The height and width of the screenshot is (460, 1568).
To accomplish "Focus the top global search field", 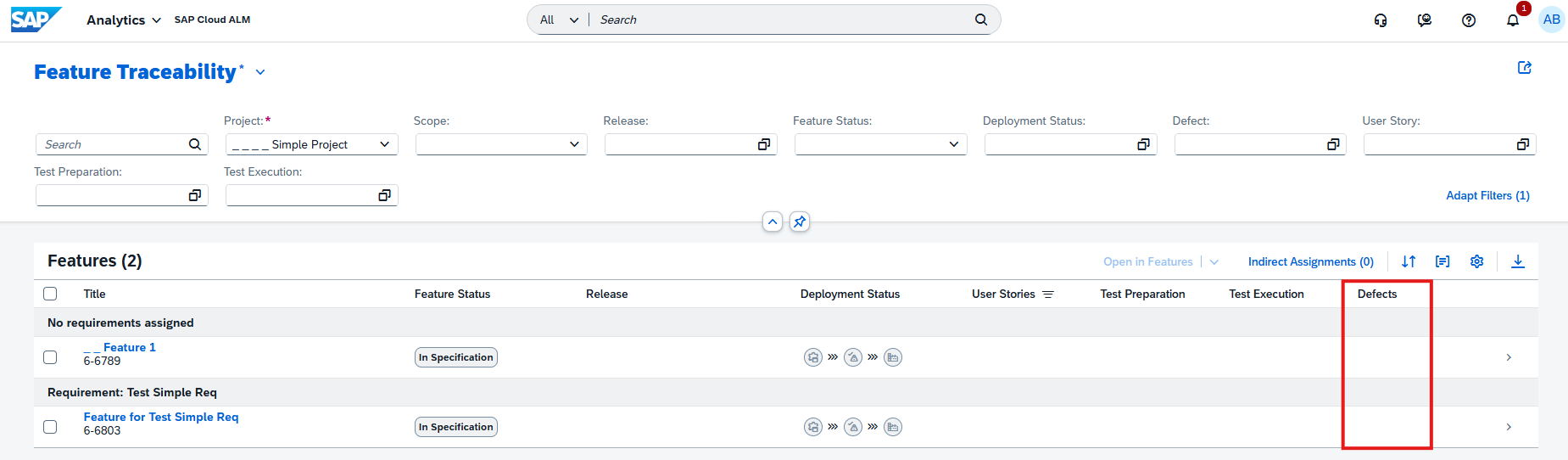I will [780, 20].
